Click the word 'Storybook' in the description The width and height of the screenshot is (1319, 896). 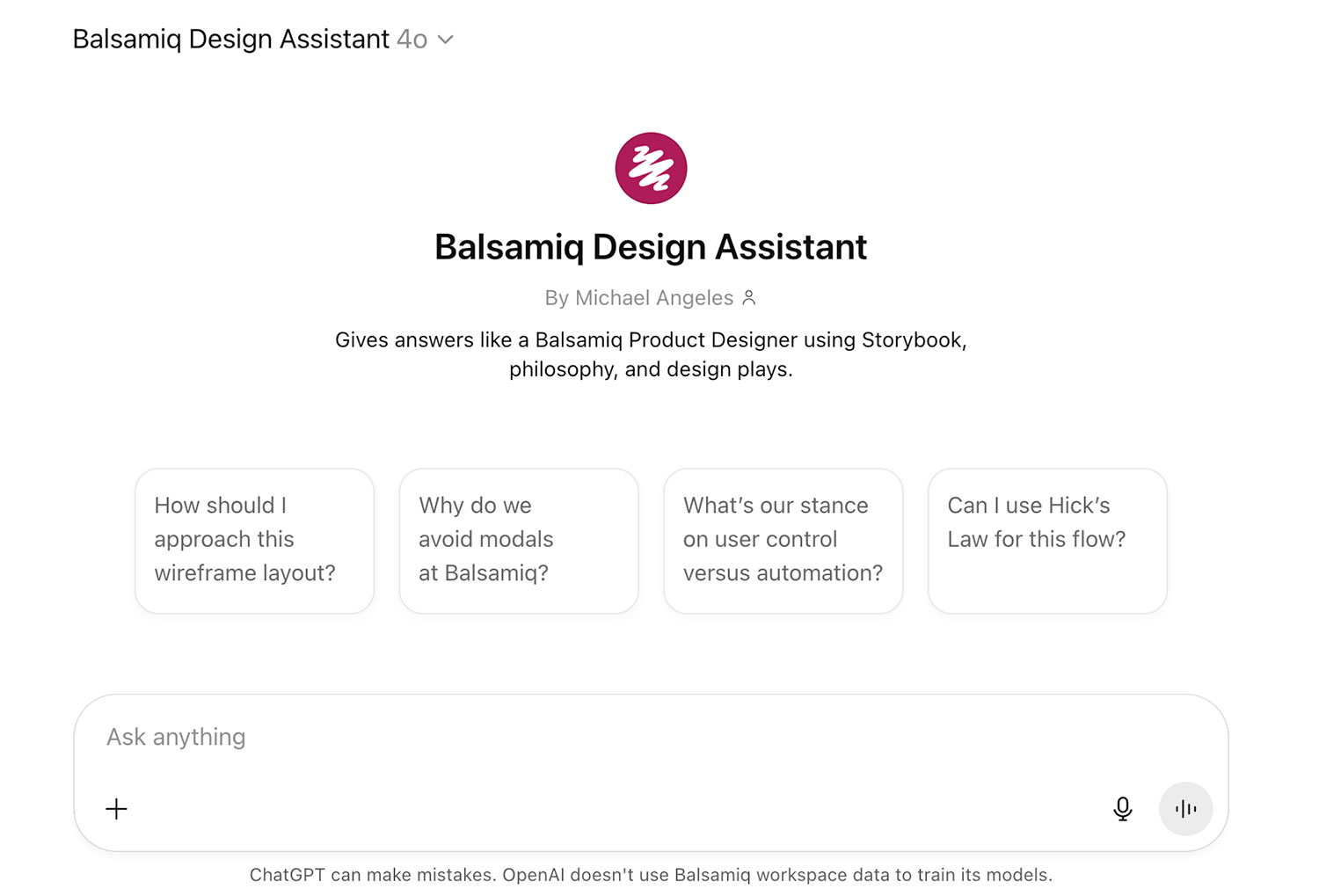913,340
